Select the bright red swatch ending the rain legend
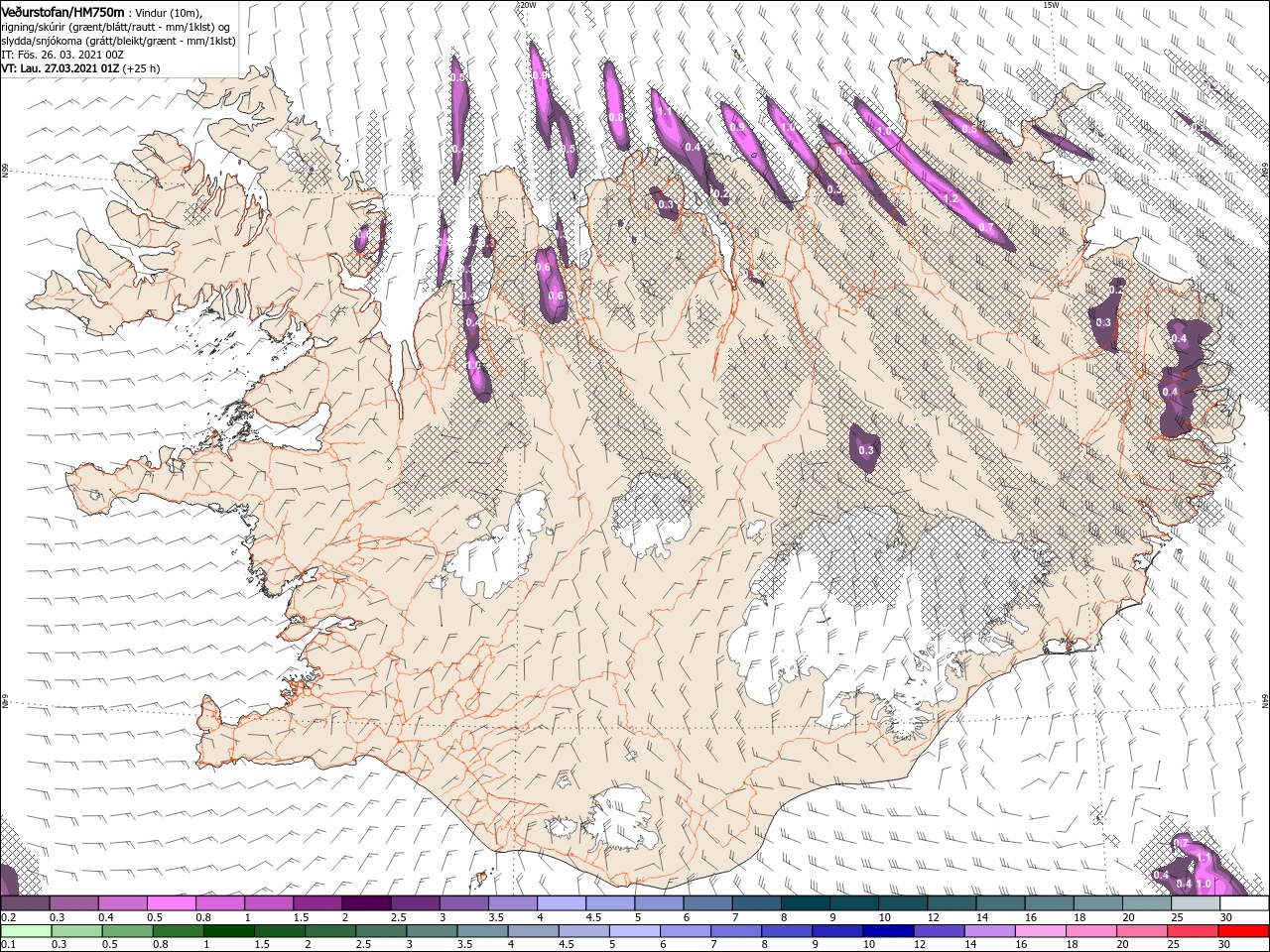Image resolution: width=1270 pixels, height=952 pixels. [x=1243, y=931]
